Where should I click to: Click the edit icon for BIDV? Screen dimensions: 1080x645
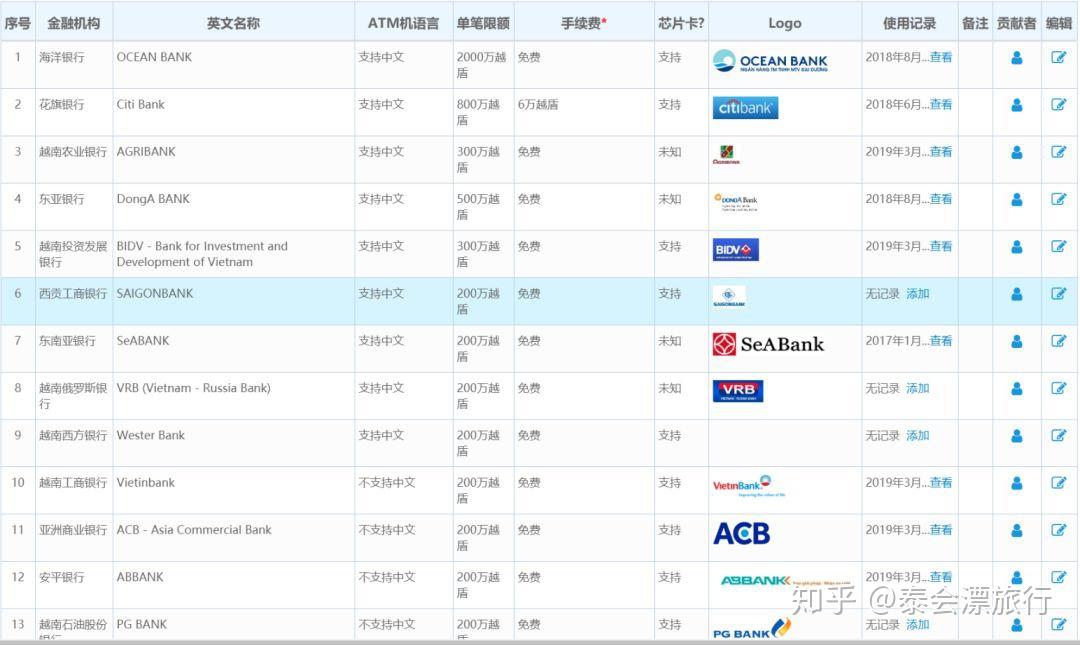[1059, 246]
